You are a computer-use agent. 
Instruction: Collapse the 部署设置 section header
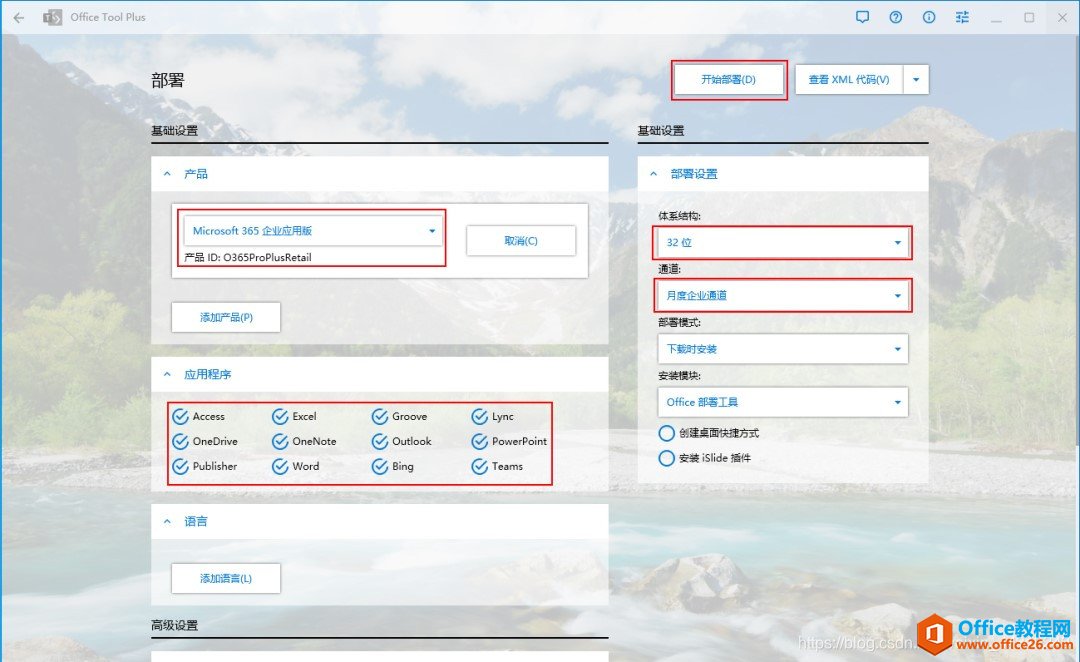click(654, 174)
